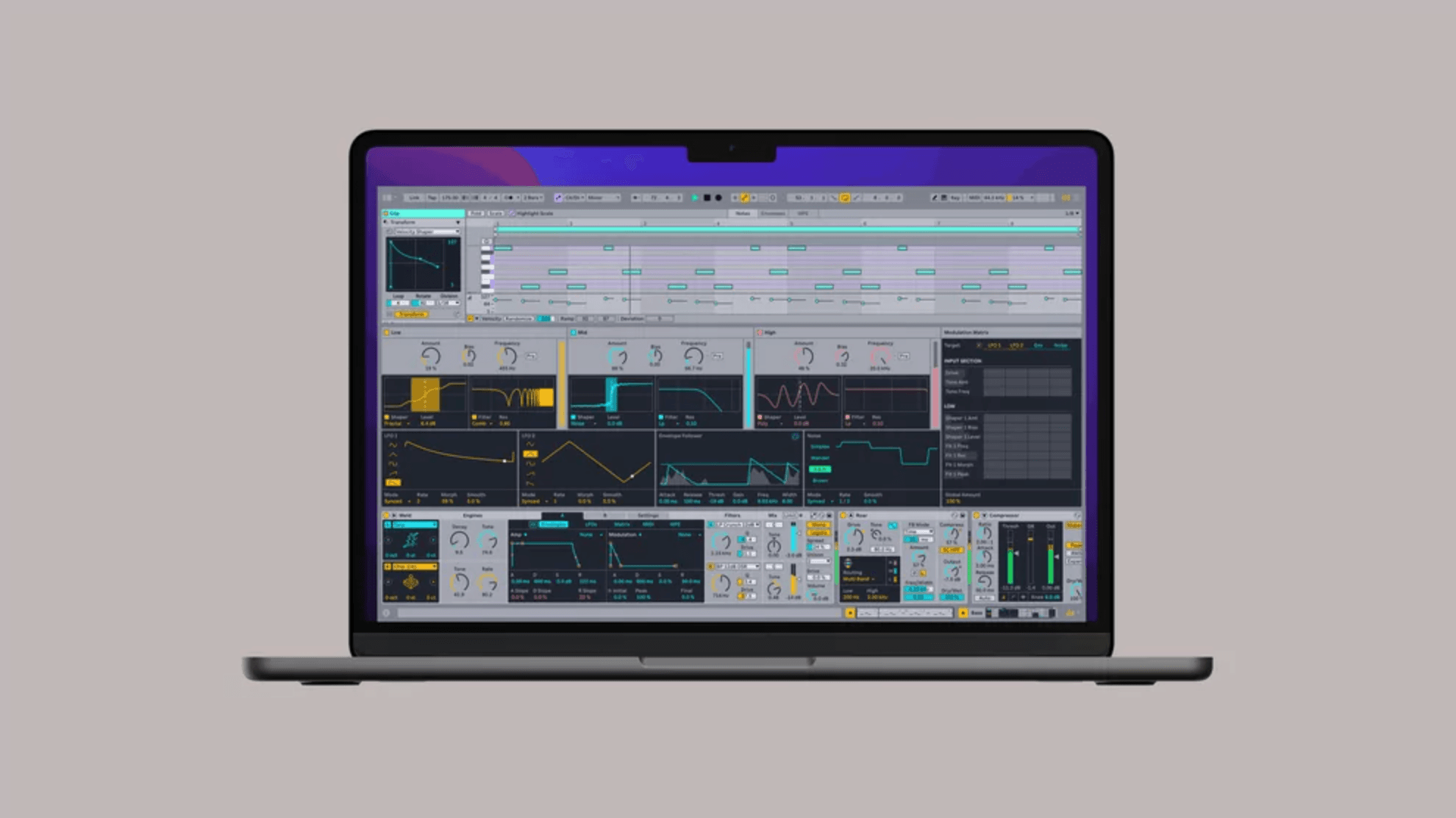Toggle Shaper on in Mid band

coord(574,417)
